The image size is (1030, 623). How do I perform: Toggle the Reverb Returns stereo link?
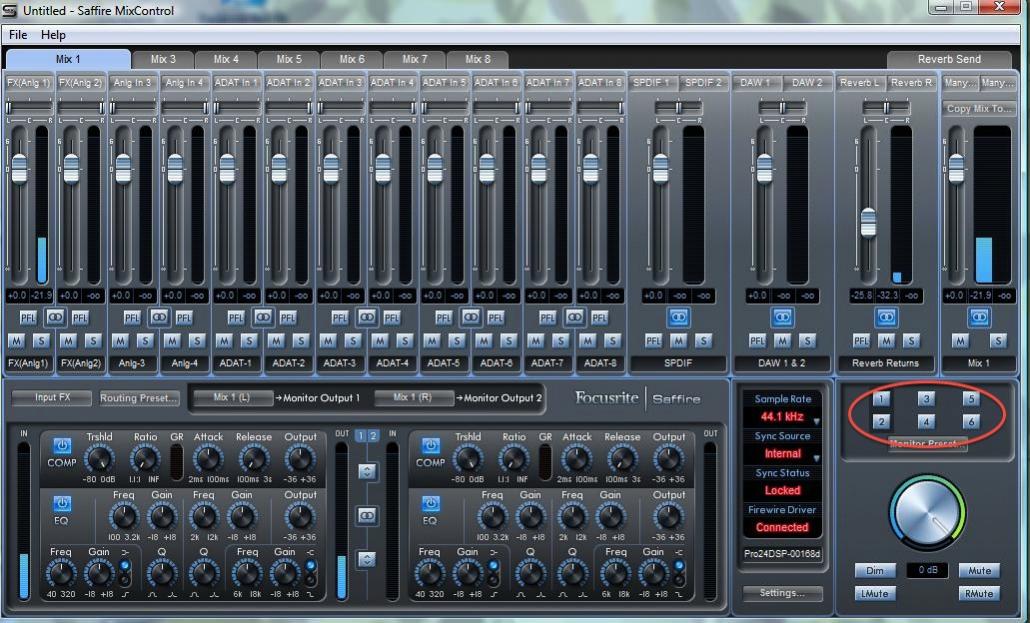click(x=885, y=317)
